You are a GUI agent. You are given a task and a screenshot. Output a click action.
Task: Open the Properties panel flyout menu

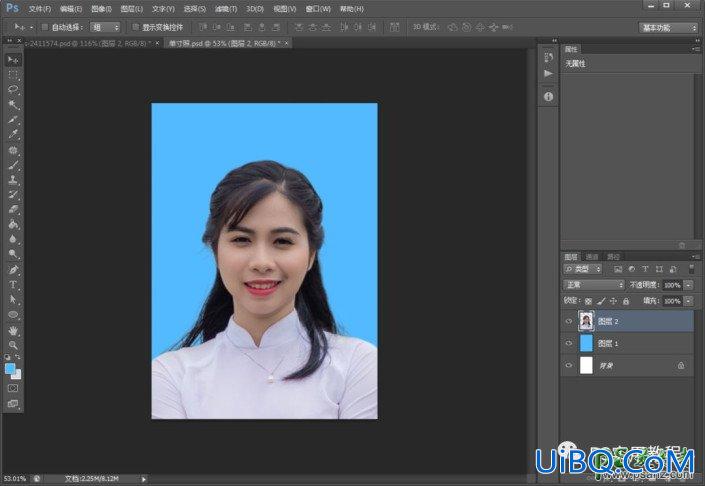coord(696,49)
